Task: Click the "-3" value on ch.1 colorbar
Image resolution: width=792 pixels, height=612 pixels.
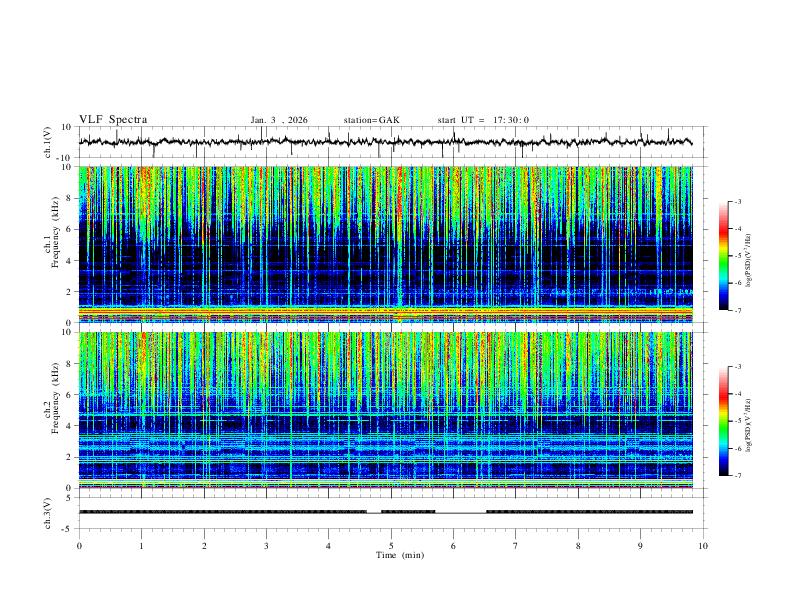Action: tap(737, 201)
